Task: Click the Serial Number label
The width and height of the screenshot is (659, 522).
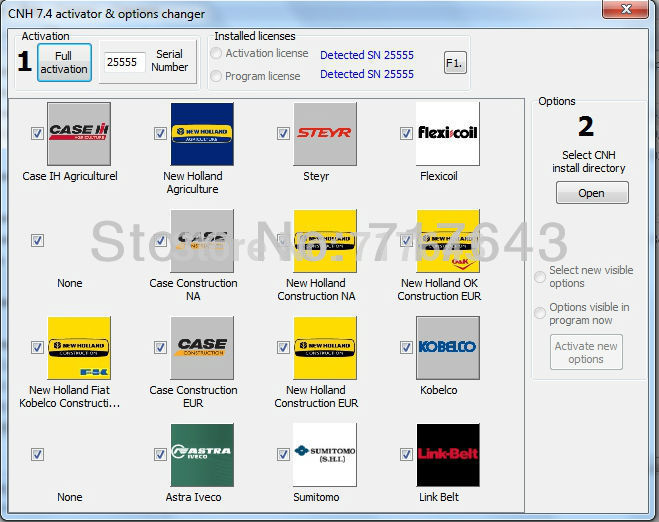Action: point(170,61)
